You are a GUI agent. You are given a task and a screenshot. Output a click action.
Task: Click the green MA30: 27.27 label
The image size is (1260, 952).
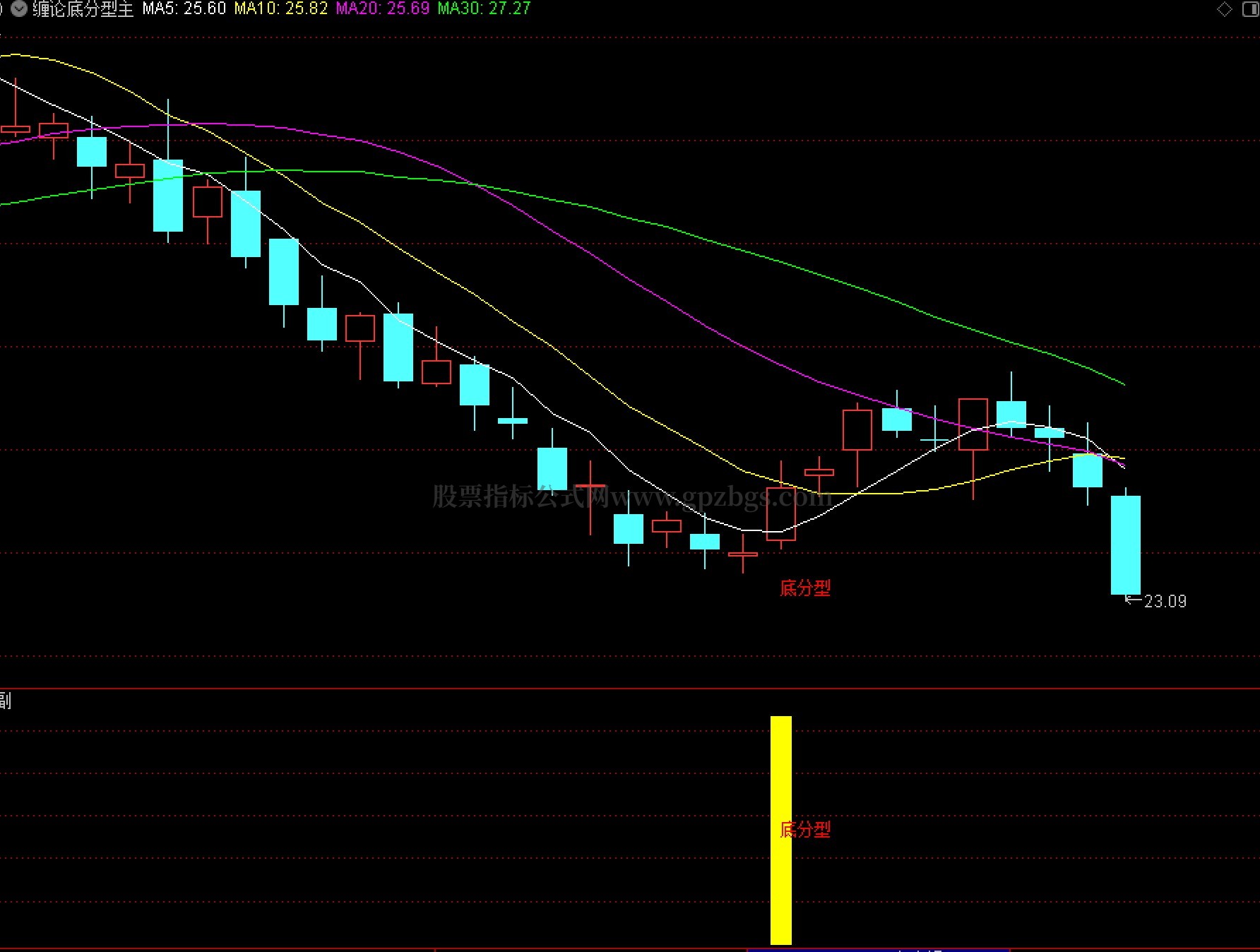(484, 8)
